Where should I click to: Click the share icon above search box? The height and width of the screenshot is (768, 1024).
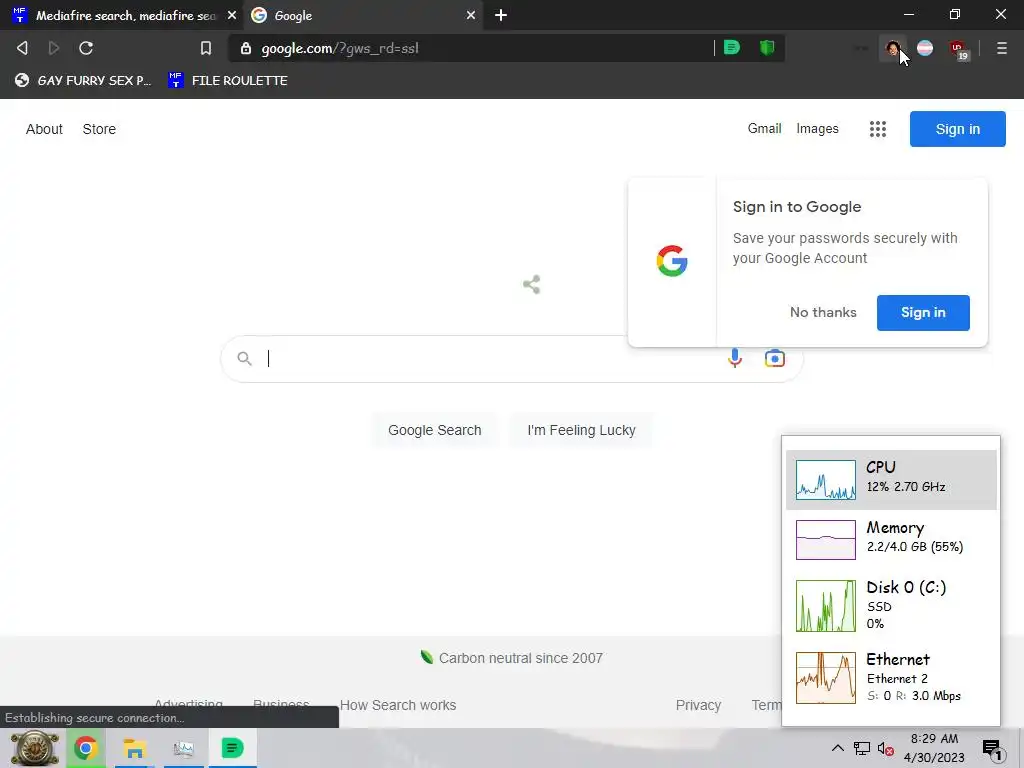coord(532,284)
